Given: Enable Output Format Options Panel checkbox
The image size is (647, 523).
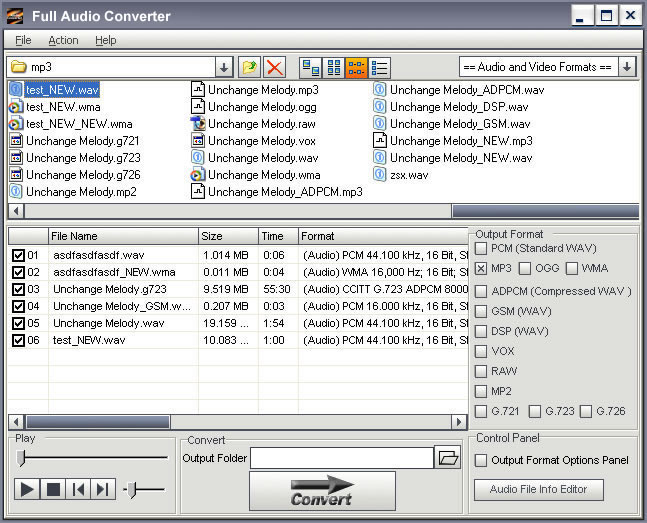Looking at the screenshot, I should 481,460.
